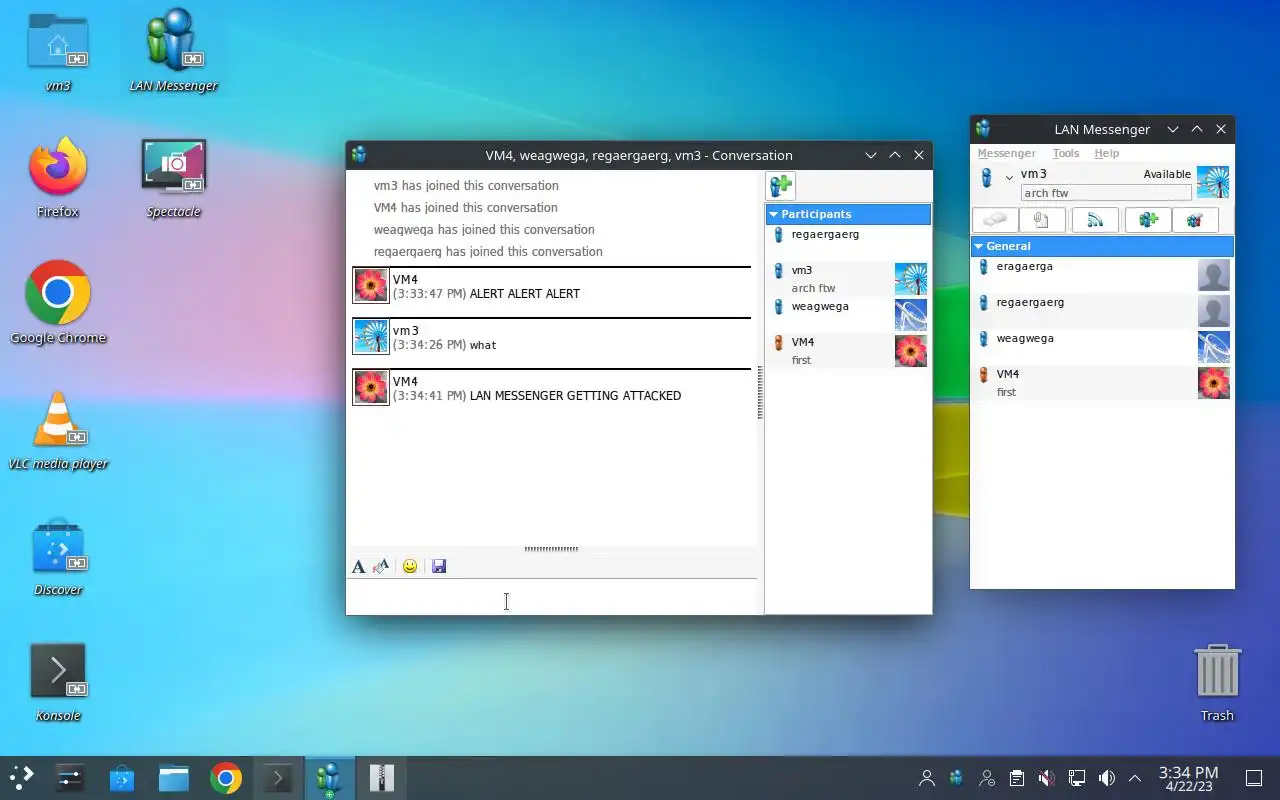Click the 'LAN MESSENGER GETTING ATTACKED' message text

pyautogui.click(x=575, y=396)
